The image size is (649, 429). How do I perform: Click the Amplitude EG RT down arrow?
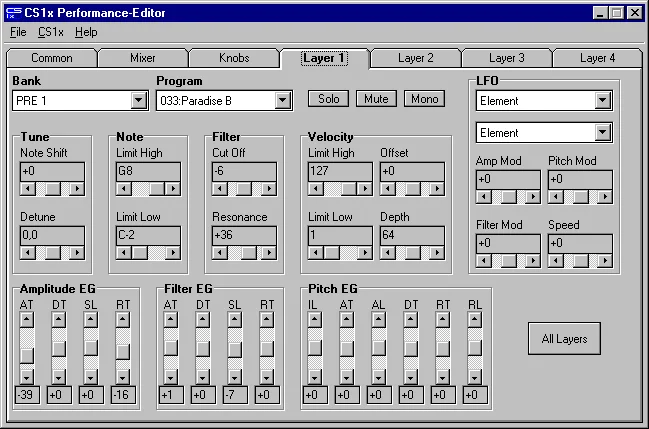pos(123,377)
